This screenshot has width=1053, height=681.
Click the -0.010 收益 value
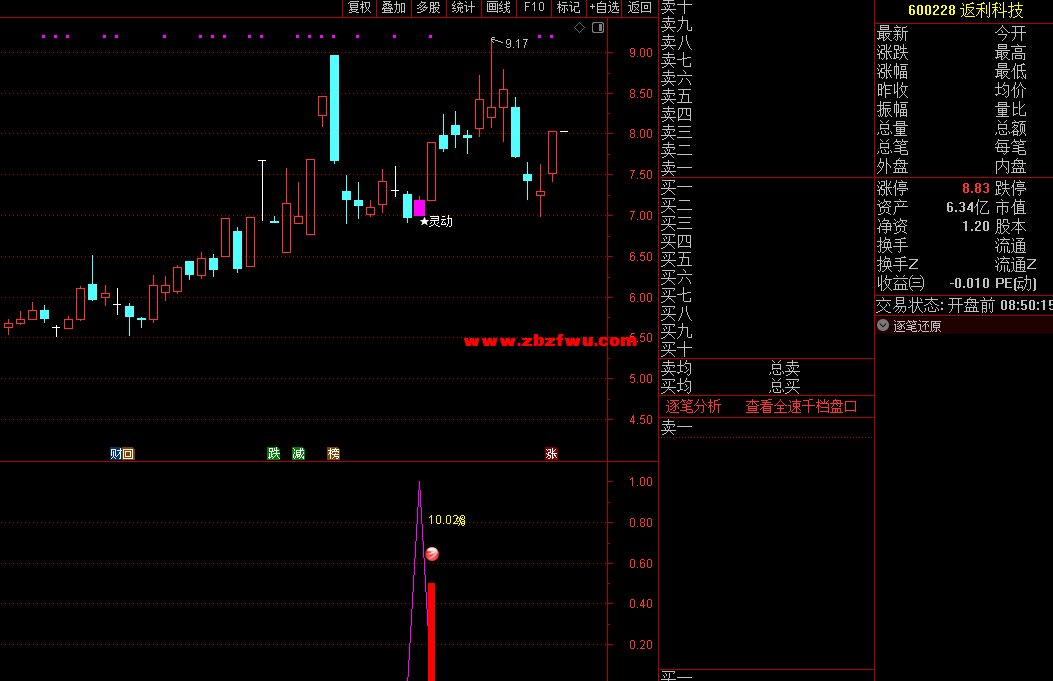(969, 283)
